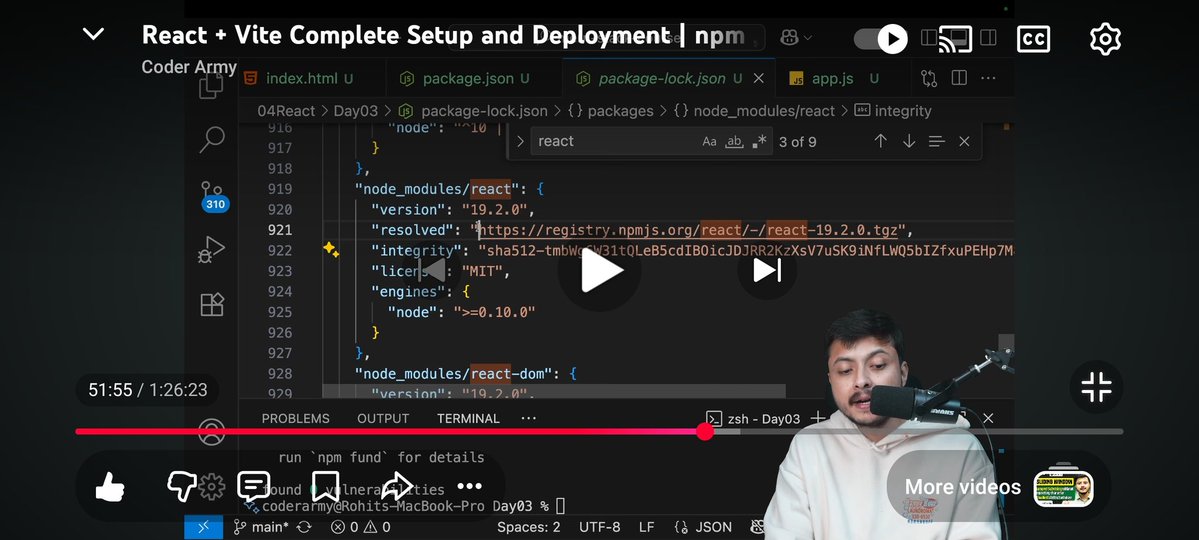Click the errors and warnings counter
This screenshot has height=540, width=1199.
tap(360, 527)
